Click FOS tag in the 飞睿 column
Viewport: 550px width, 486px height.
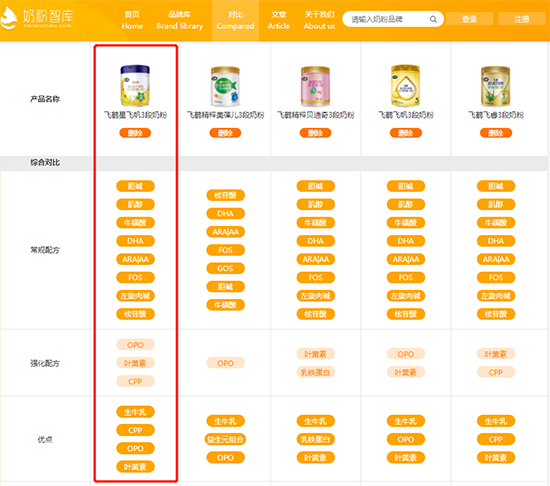point(496,277)
